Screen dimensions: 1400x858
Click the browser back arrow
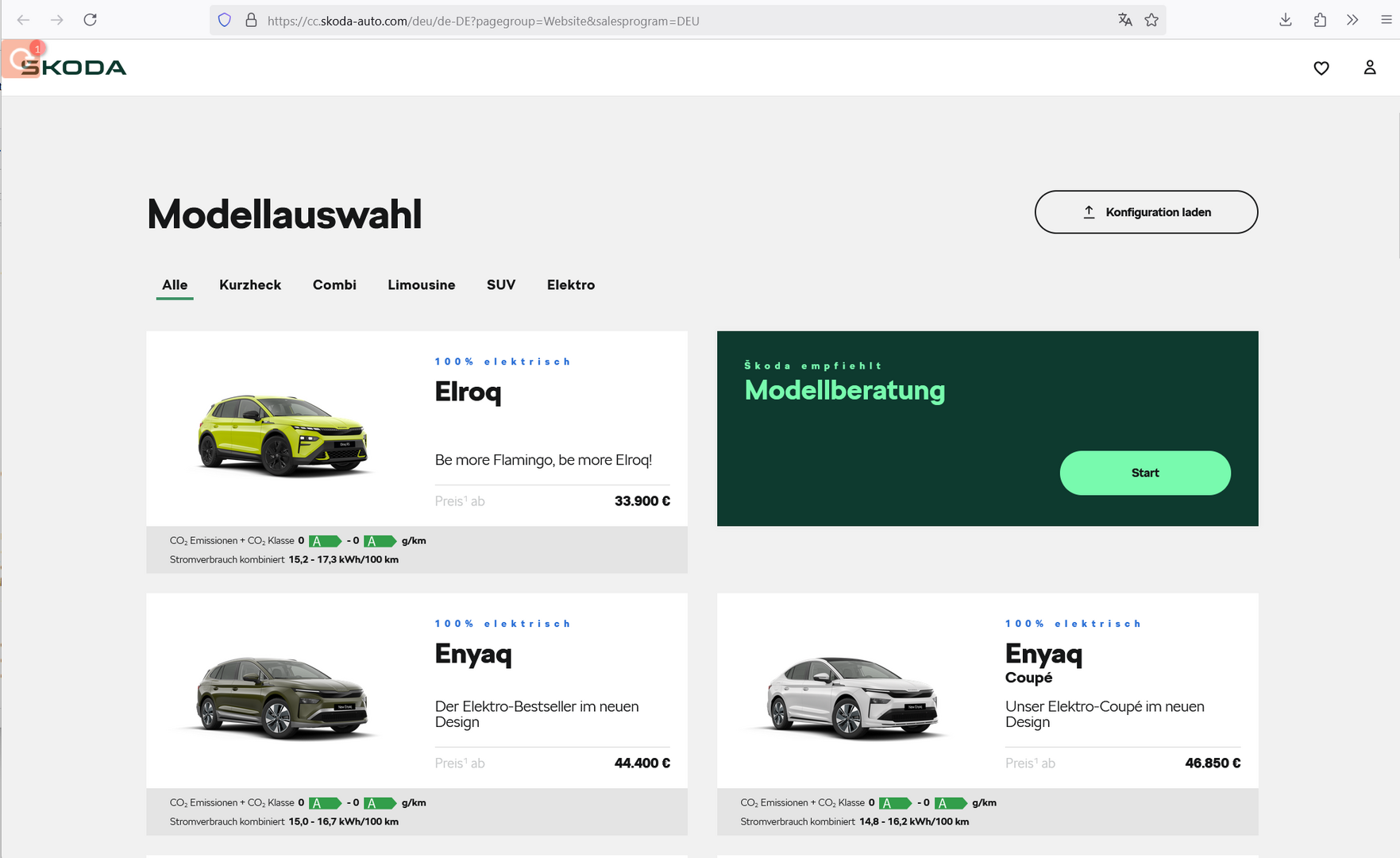(x=23, y=20)
